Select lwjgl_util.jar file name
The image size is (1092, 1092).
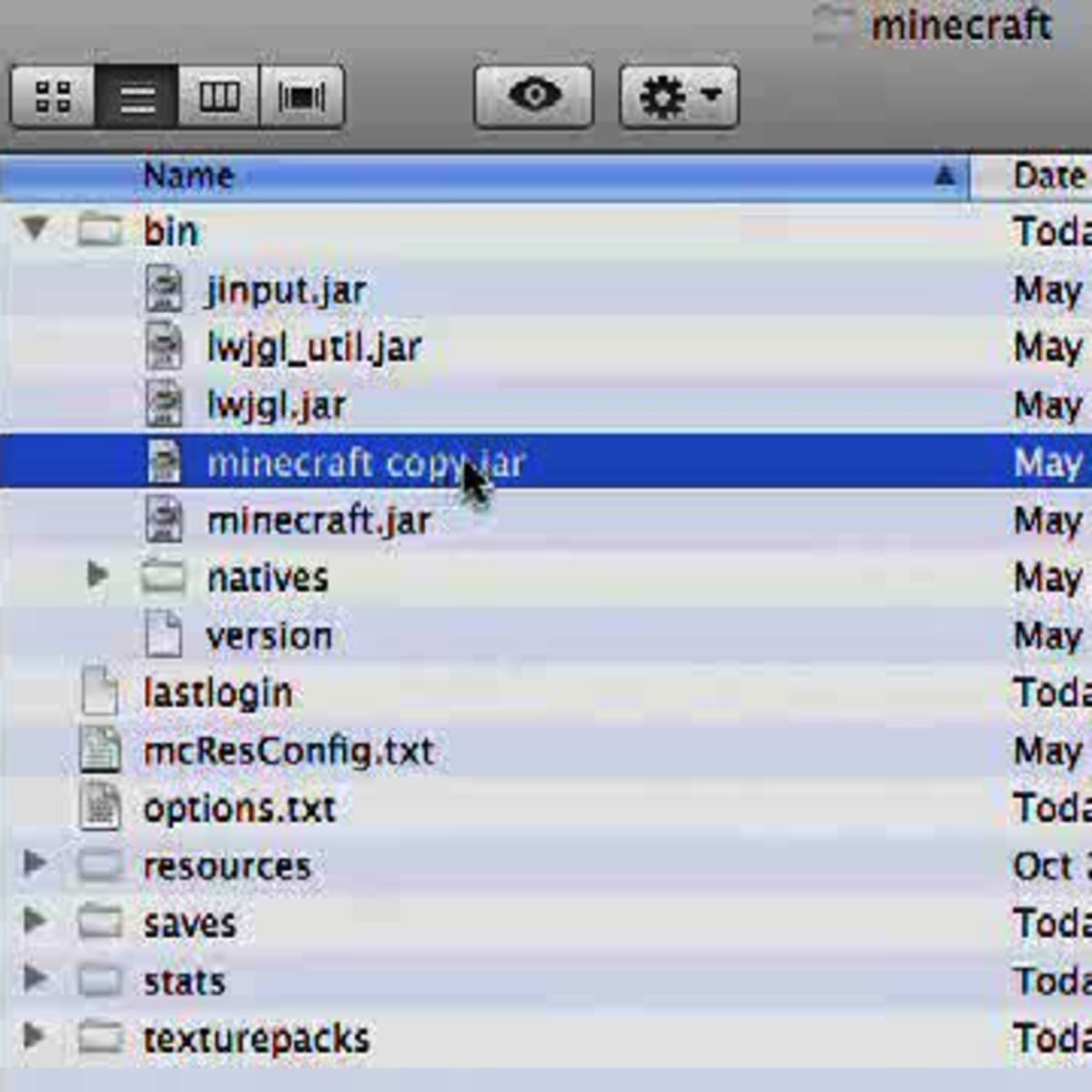[x=314, y=348]
